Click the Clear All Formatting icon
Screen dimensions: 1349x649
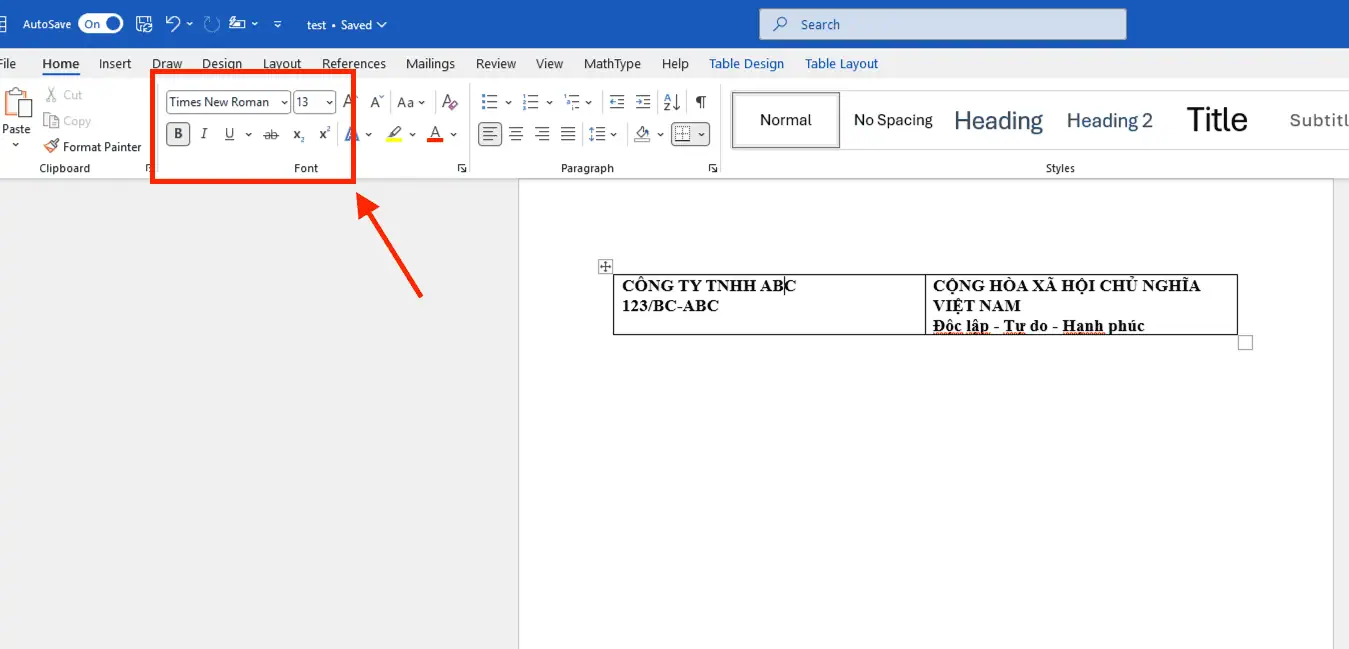(450, 102)
